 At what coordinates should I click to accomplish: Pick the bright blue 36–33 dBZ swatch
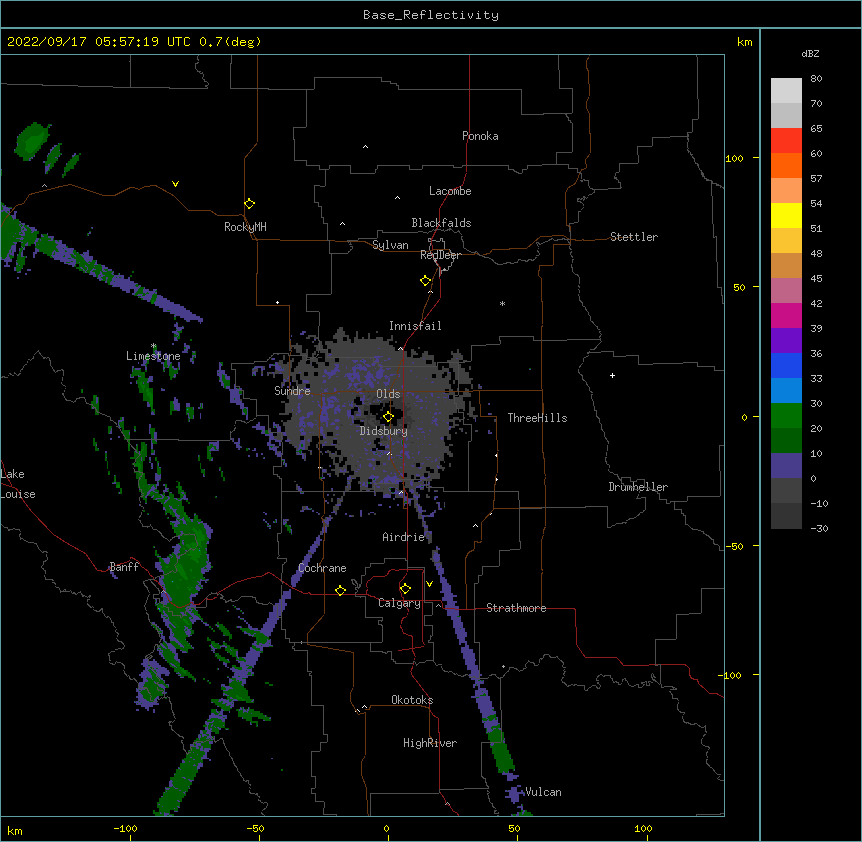pyautogui.click(x=786, y=365)
